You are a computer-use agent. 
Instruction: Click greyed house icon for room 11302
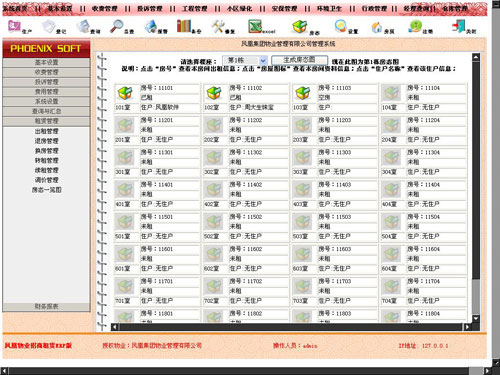coord(214,158)
